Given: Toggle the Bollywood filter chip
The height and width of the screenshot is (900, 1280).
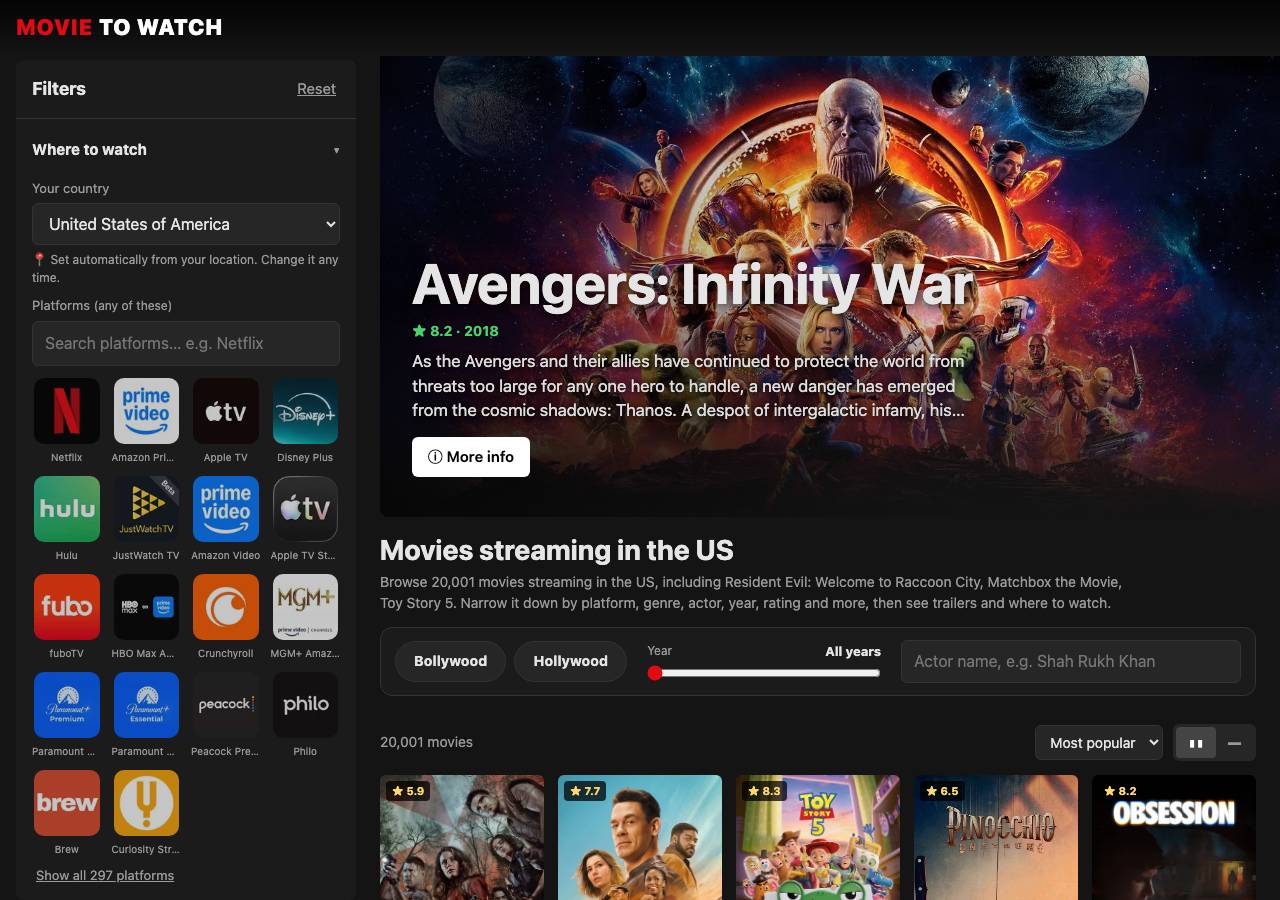Looking at the screenshot, I should 450,661.
